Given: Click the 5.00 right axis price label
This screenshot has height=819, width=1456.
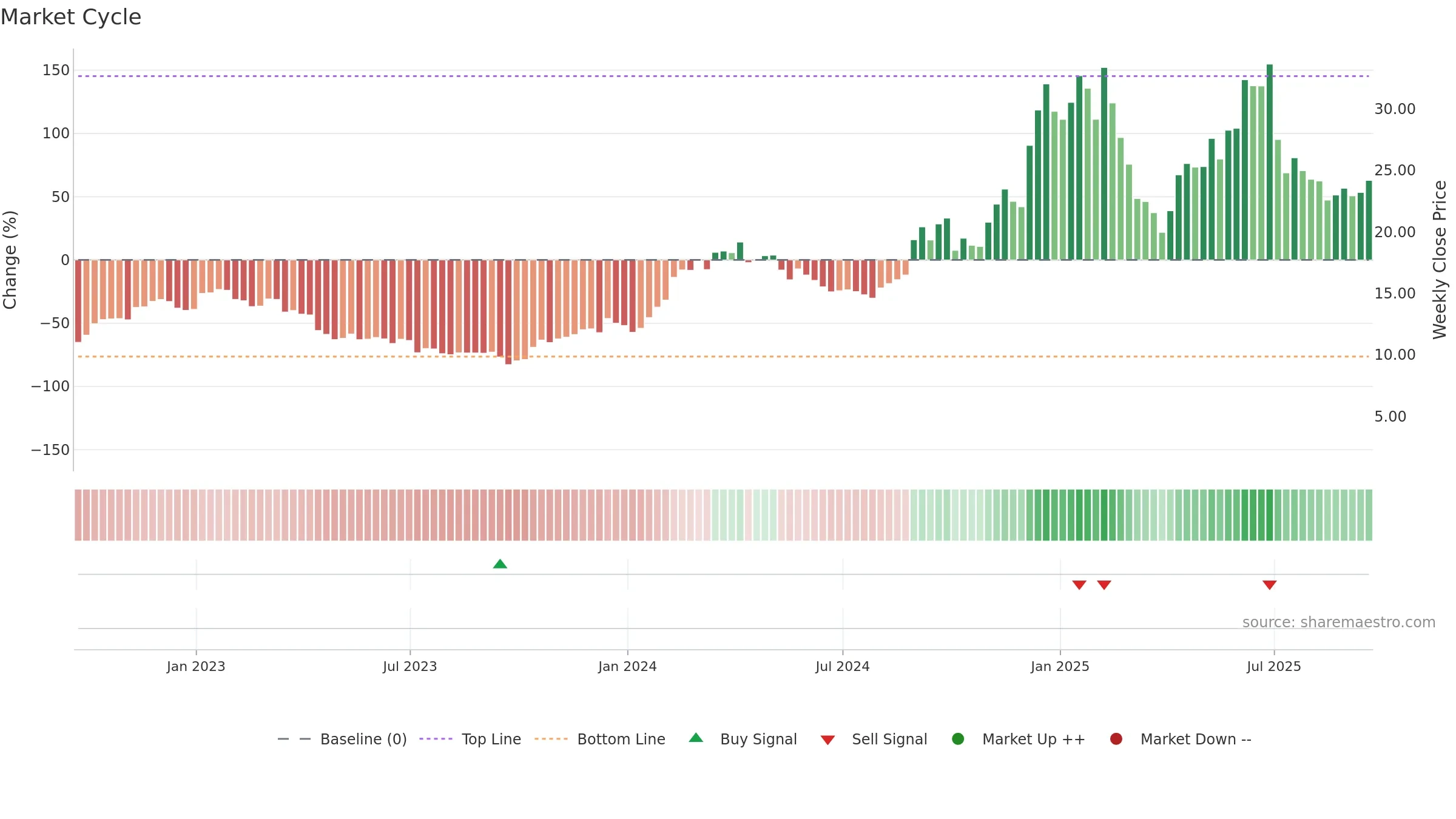Looking at the screenshot, I should pos(1390,417).
